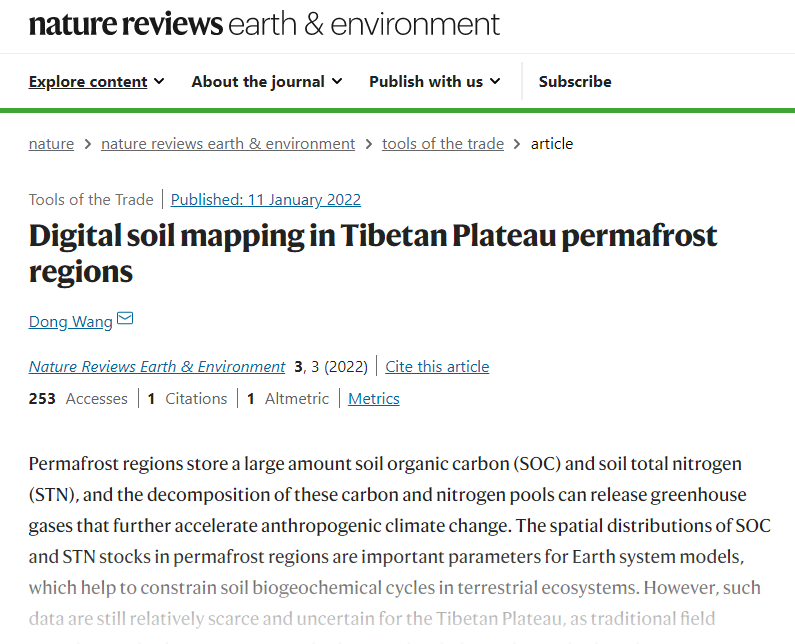795x644 pixels.
Task: Click the Published: 11 January 2022 link
Action: pyautogui.click(x=266, y=200)
